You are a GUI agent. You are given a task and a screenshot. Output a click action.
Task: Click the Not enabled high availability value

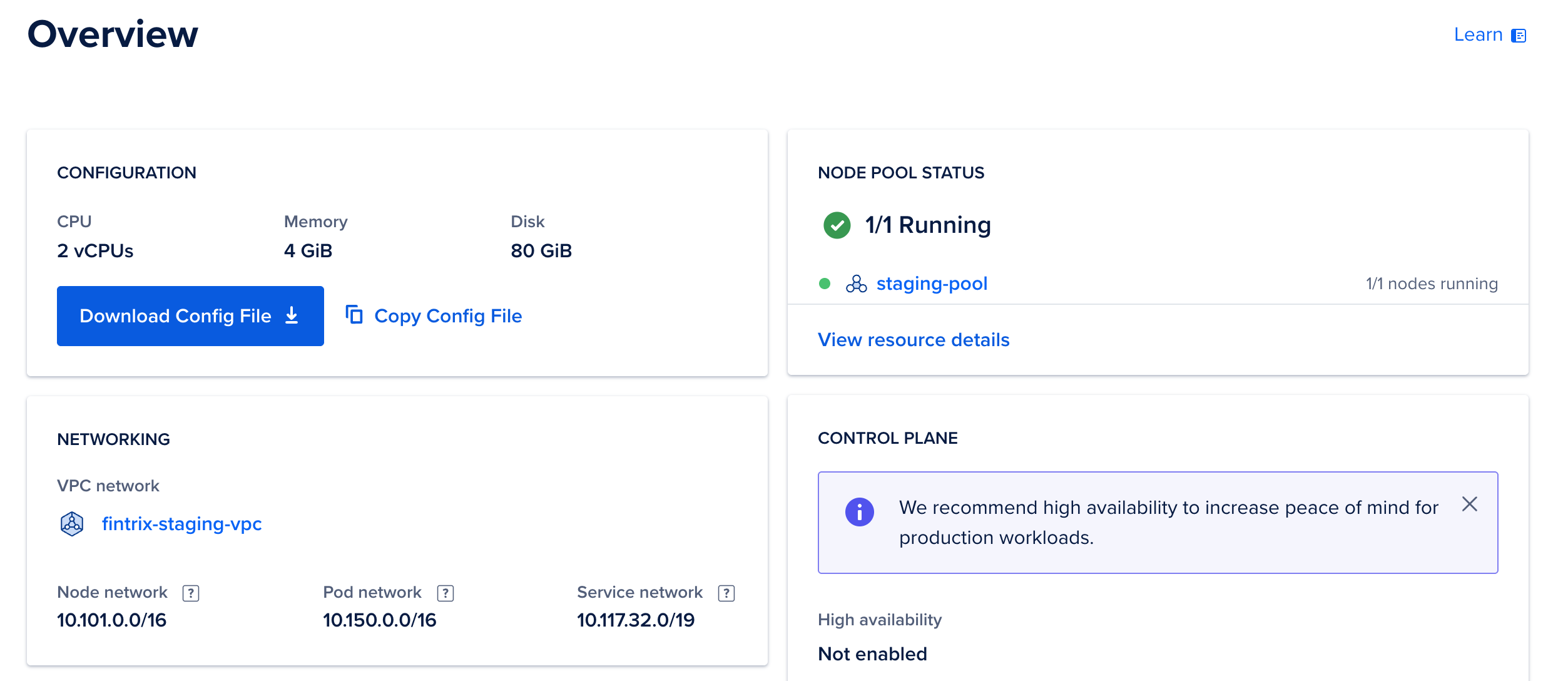(873, 654)
